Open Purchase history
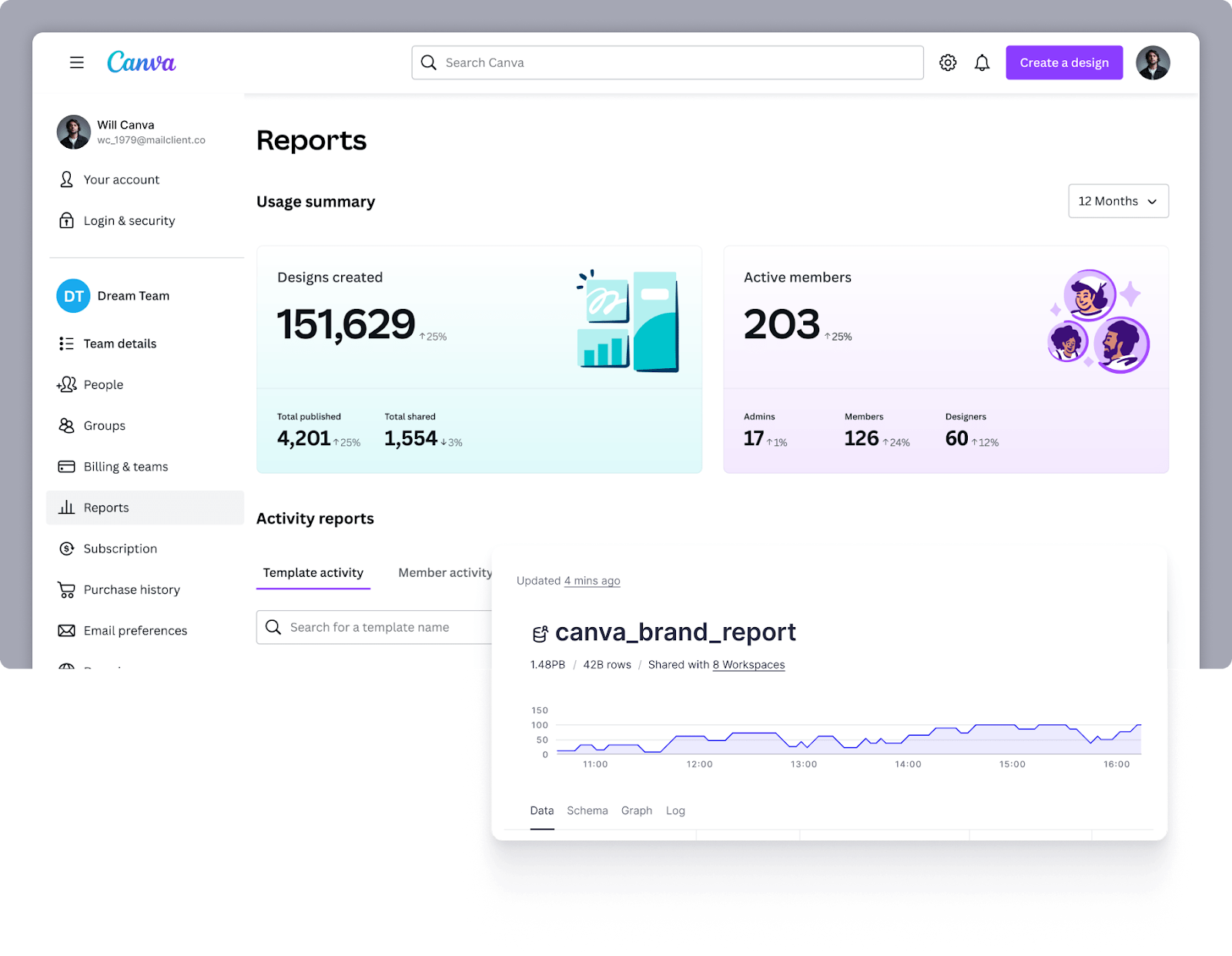 [132, 589]
